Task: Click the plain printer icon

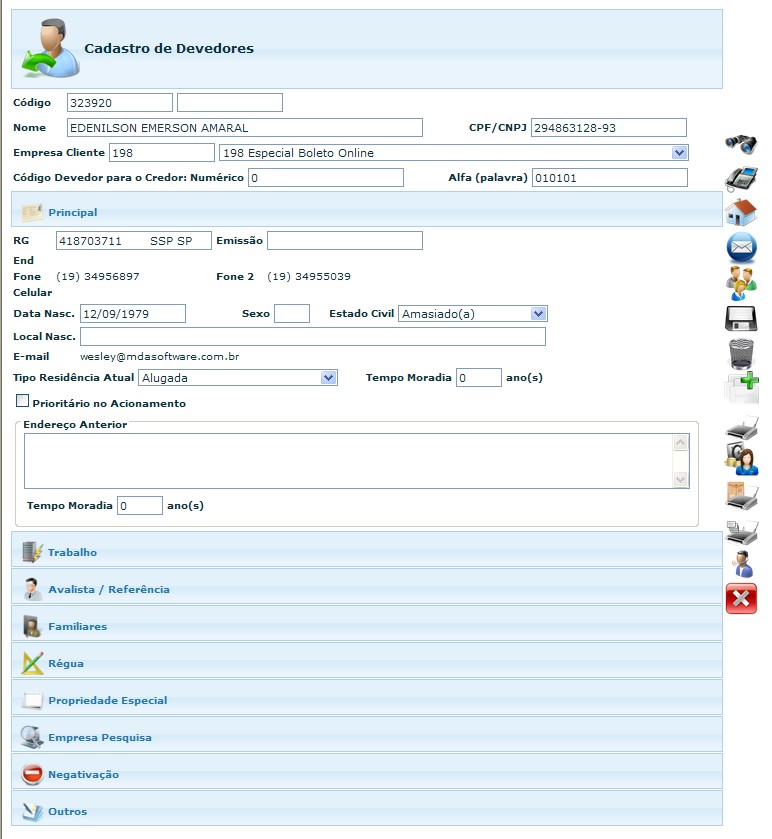Action: click(x=742, y=427)
